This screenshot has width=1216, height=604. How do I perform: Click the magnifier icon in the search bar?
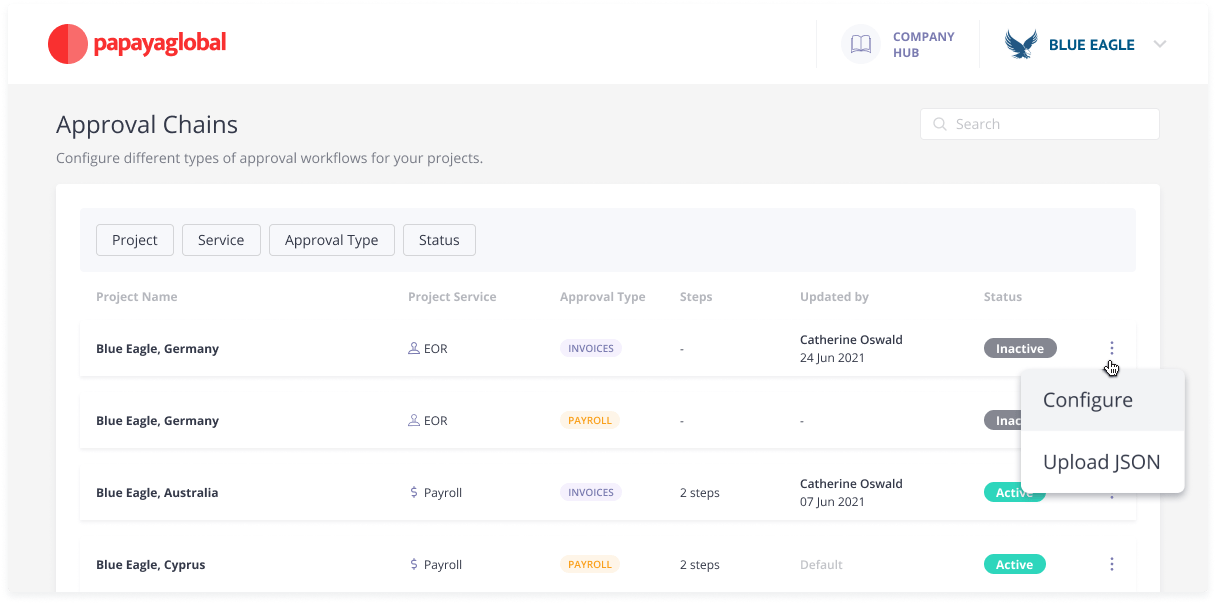click(940, 123)
